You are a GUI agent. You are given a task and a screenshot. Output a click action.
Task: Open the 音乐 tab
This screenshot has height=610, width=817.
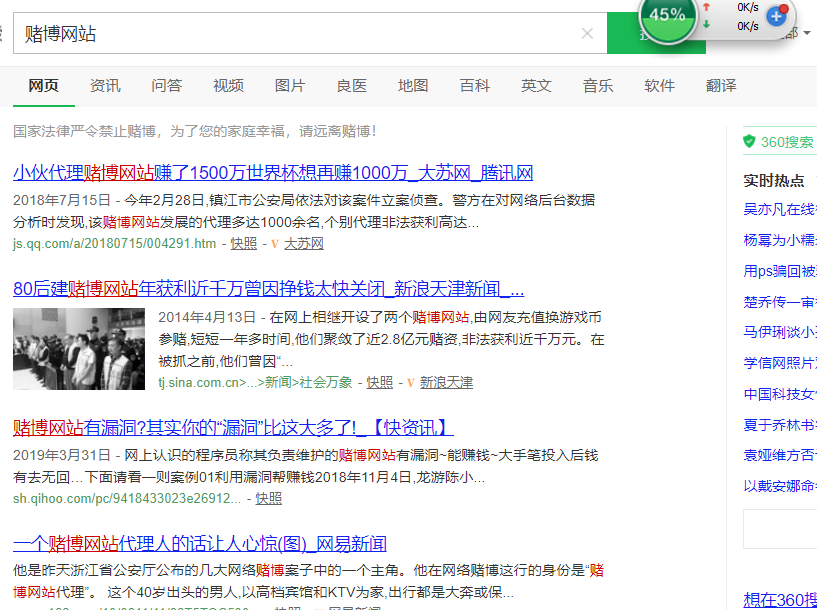pos(598,85)
